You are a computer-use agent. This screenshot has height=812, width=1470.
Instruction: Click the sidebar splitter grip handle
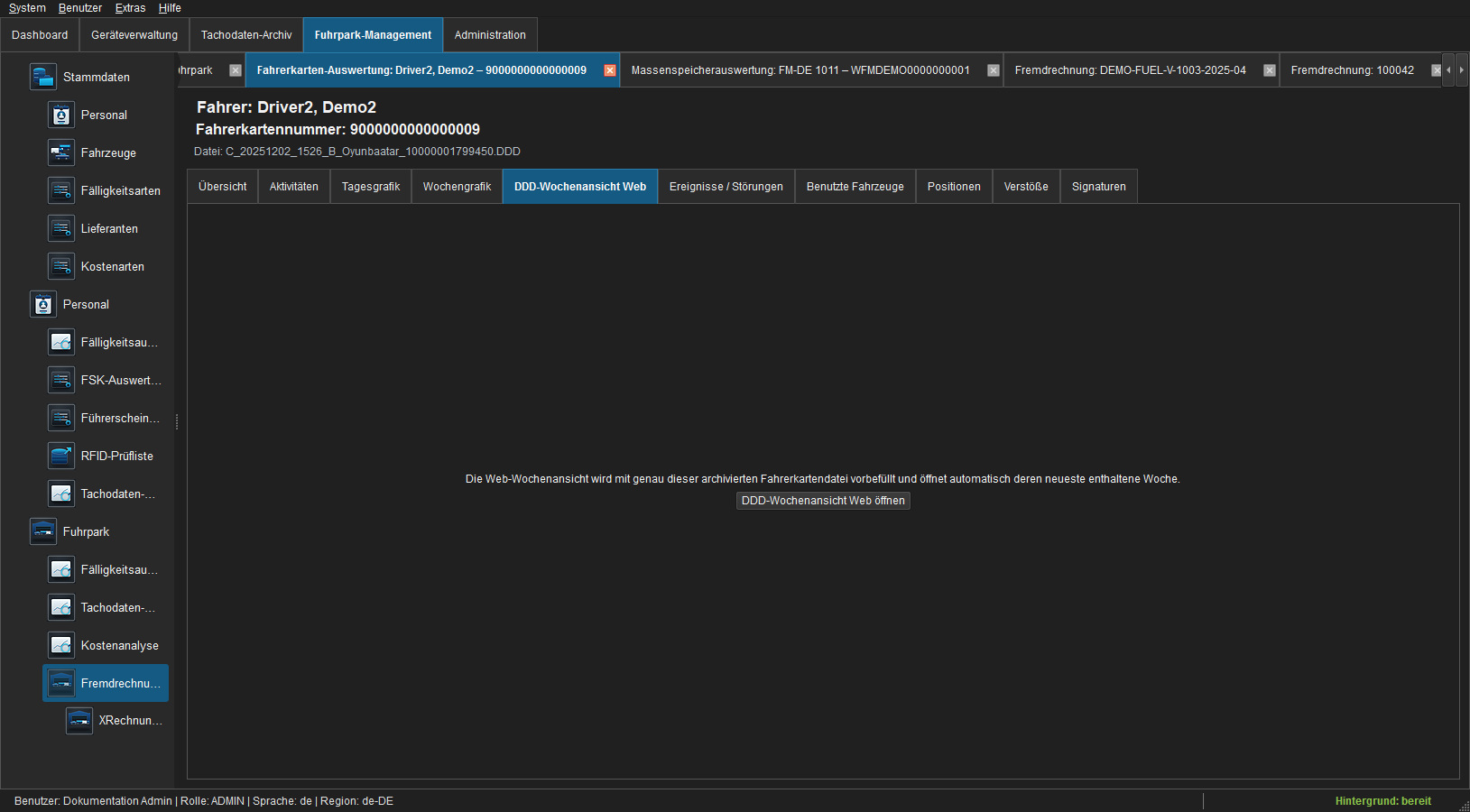pyautogui.click(x=177, y=421)
